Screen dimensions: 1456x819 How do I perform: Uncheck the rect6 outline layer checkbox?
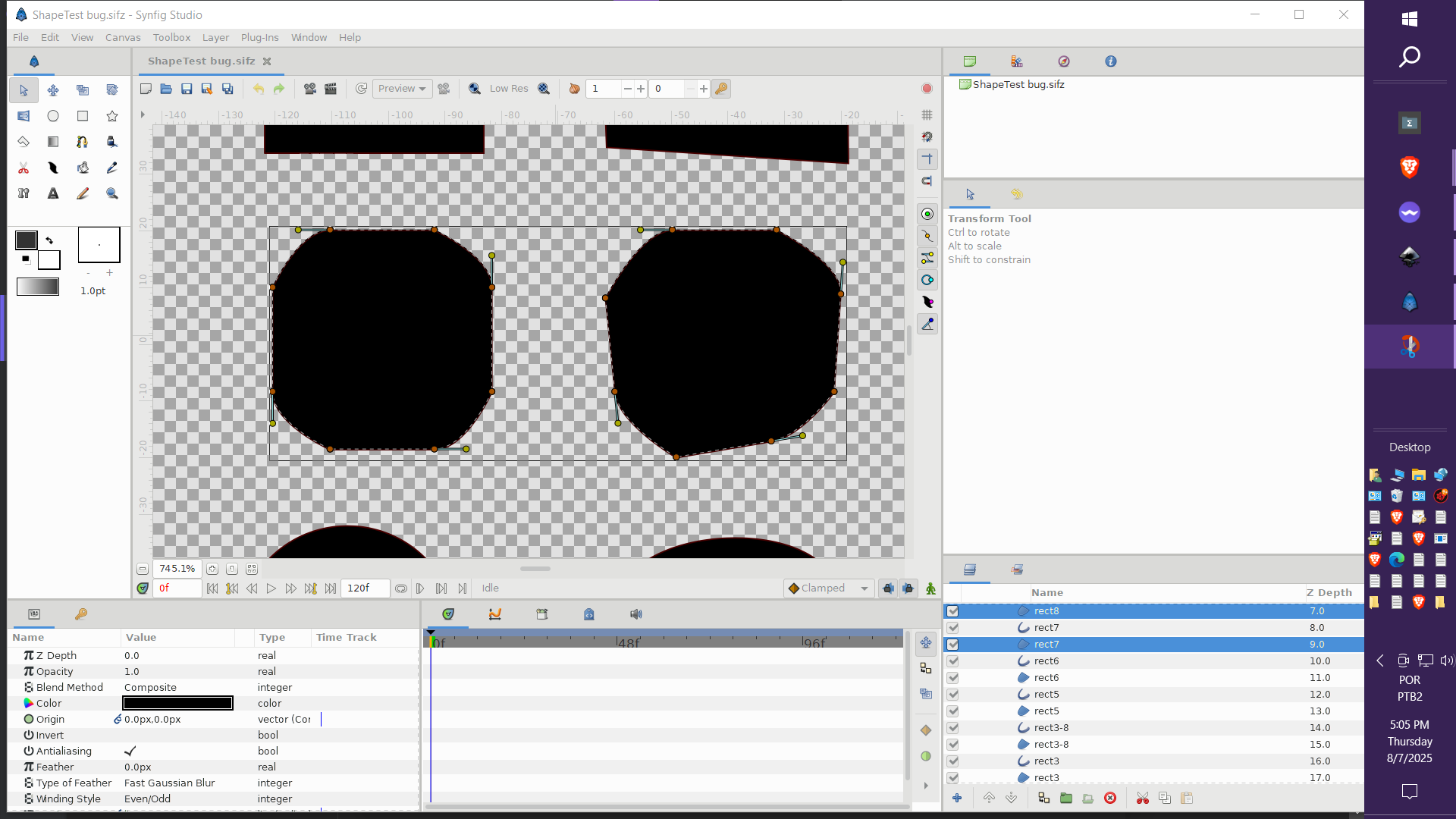[953, 661]
